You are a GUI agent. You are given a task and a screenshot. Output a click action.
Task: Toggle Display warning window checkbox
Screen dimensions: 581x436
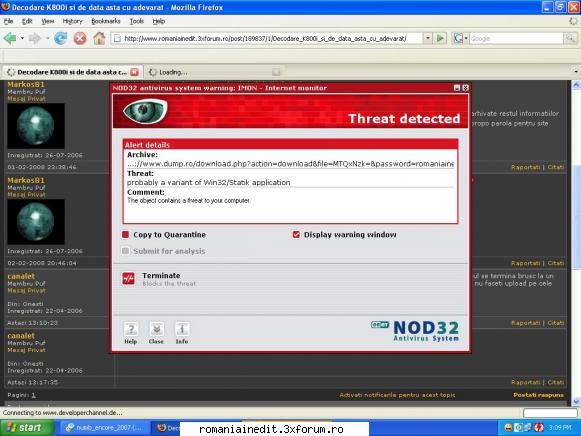point(296,234)
